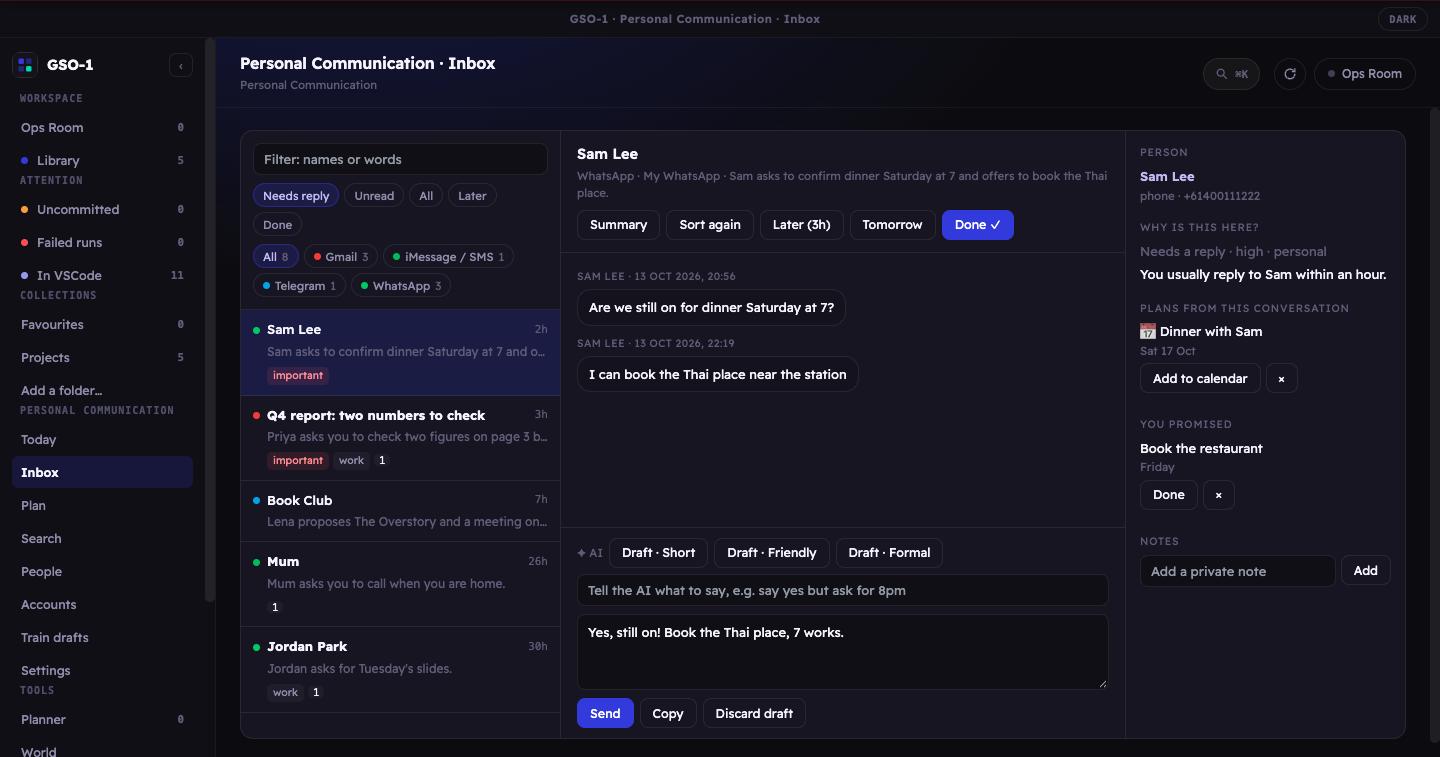Viewport: 1440px width, 757px height.
Task: Filter messages by WhatsApp channel
Action: [x=400, y=286]
